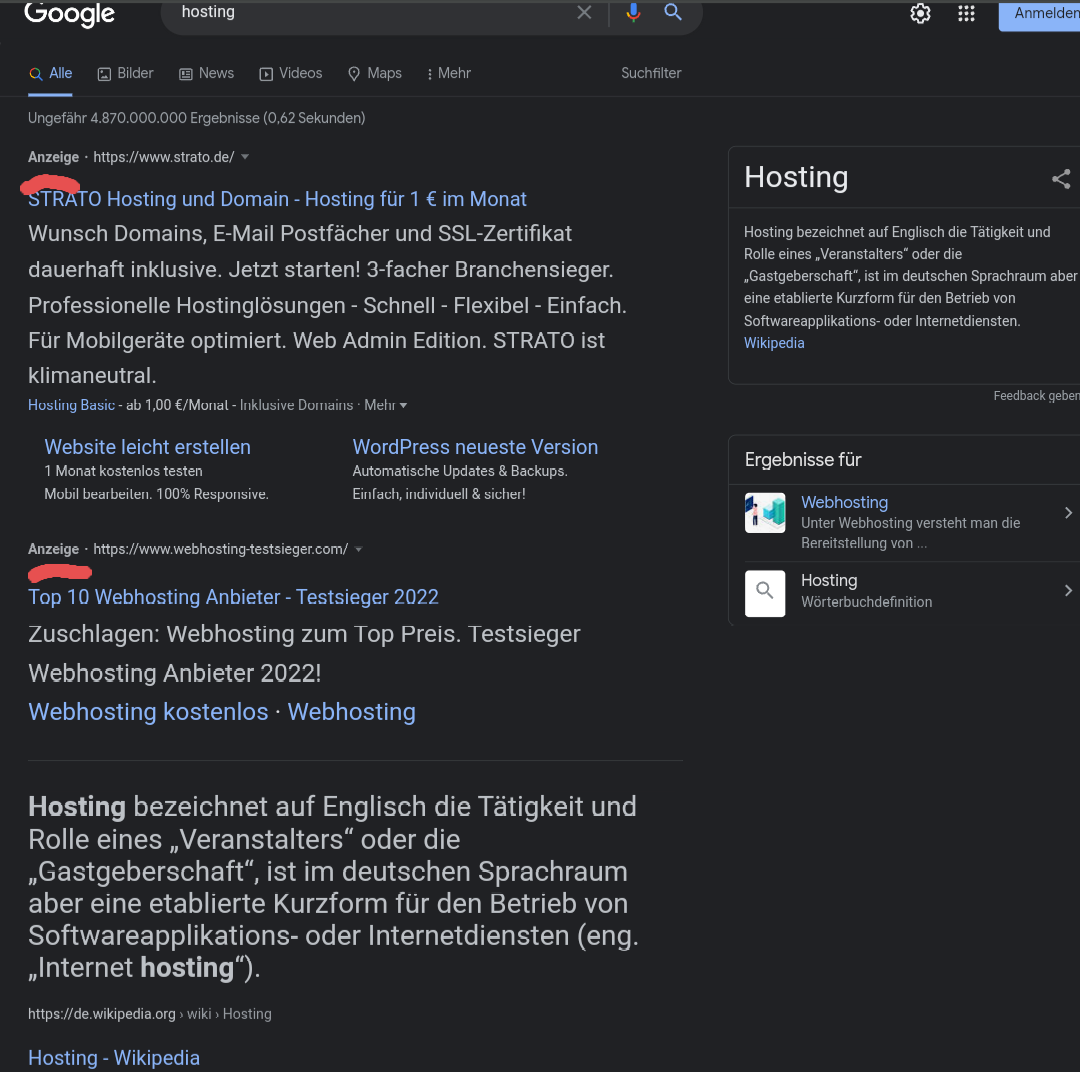Screen dimensions: 1080x1072
Task: Sign in with the Anmelden button
Action: click(x=1040, y=14)
